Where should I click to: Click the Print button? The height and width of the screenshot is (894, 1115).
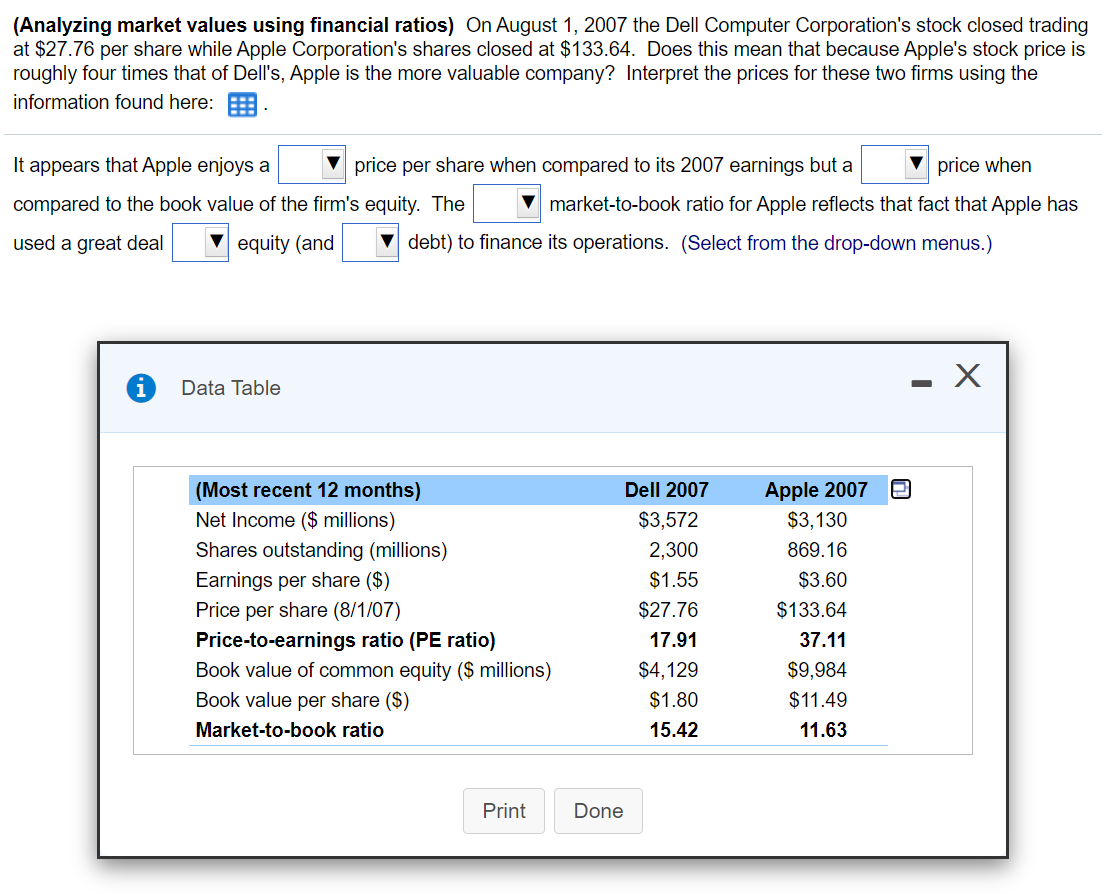tap(503, 811)
